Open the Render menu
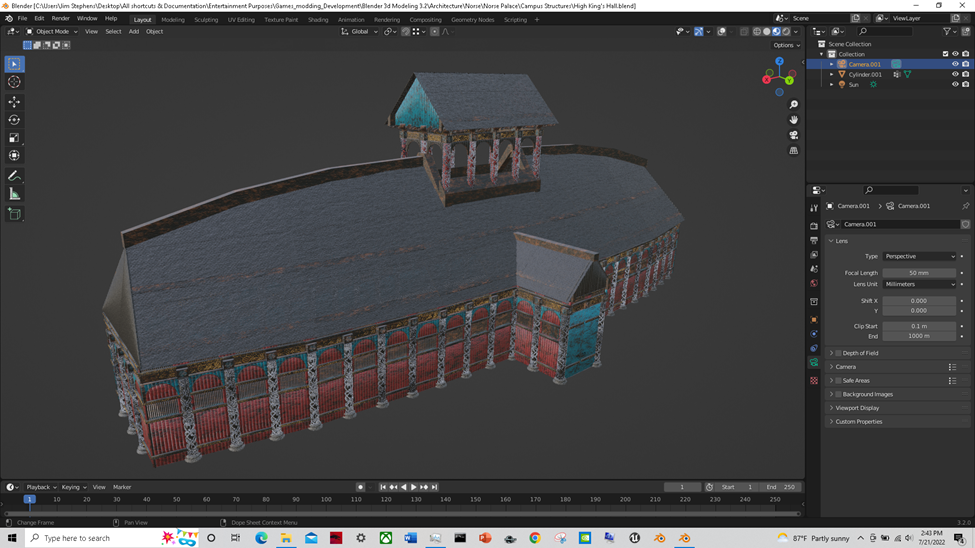This screenshot has height=548, width=975. 61,18
